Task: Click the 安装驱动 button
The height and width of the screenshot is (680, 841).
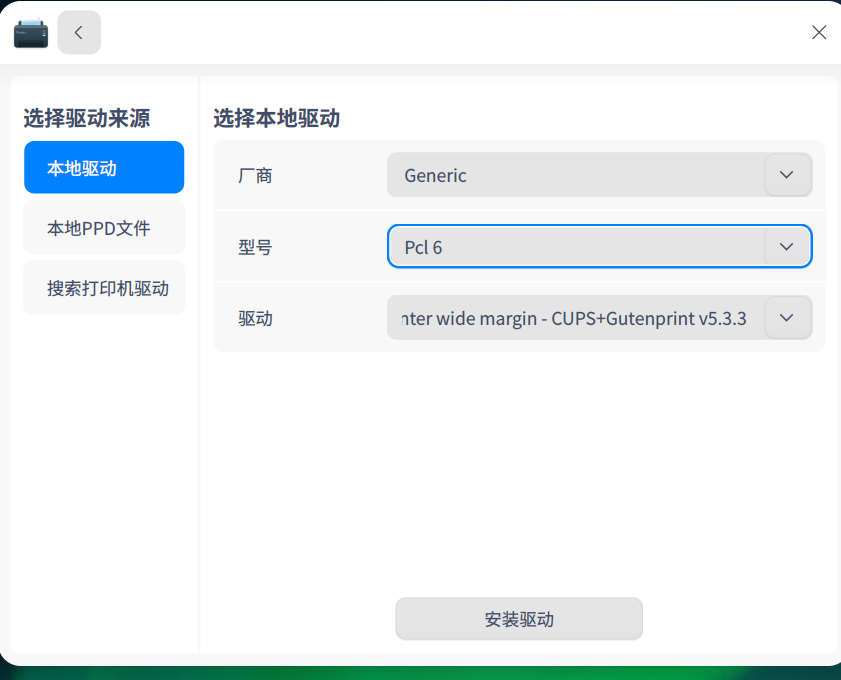Action: click(x=519, y=619)
